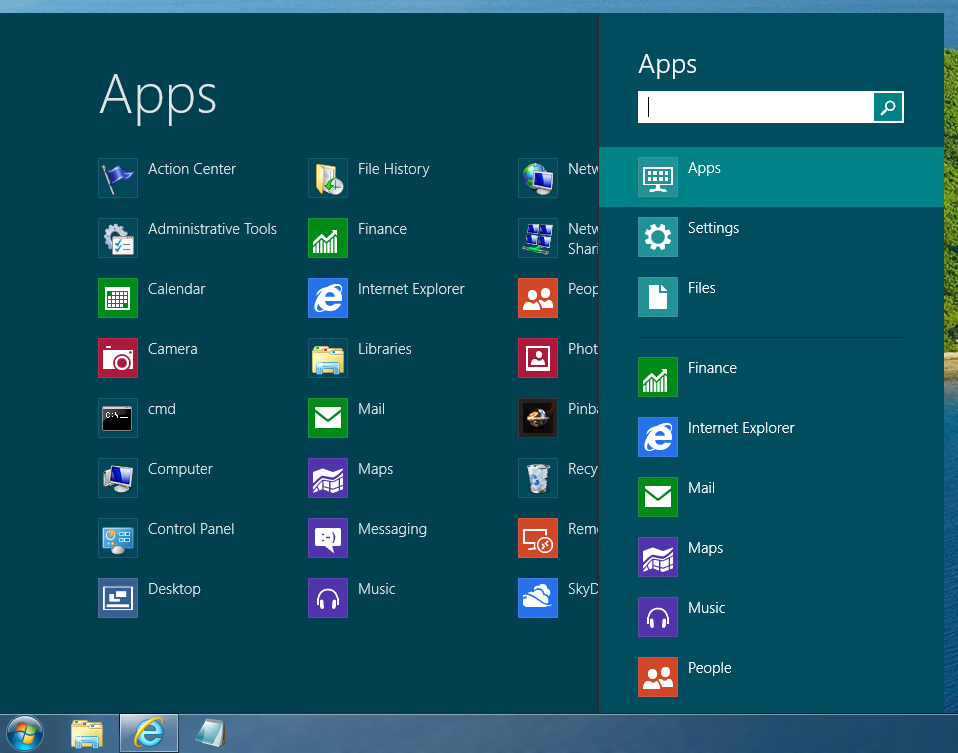Click the "Control Panel" label
This screenshot has width=958, height=753.
click(191, 529)
